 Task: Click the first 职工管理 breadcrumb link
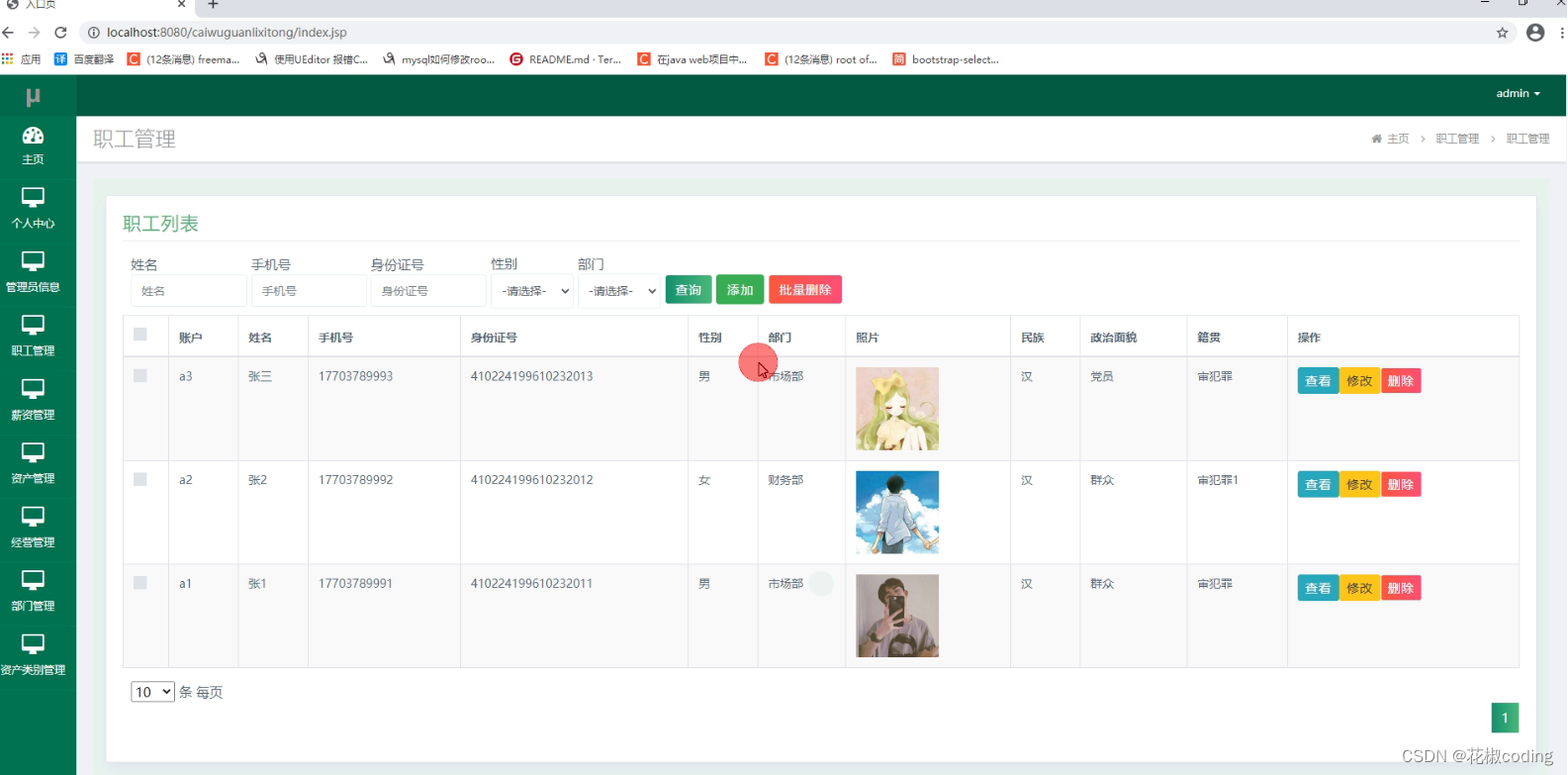tap(1457, 139)
